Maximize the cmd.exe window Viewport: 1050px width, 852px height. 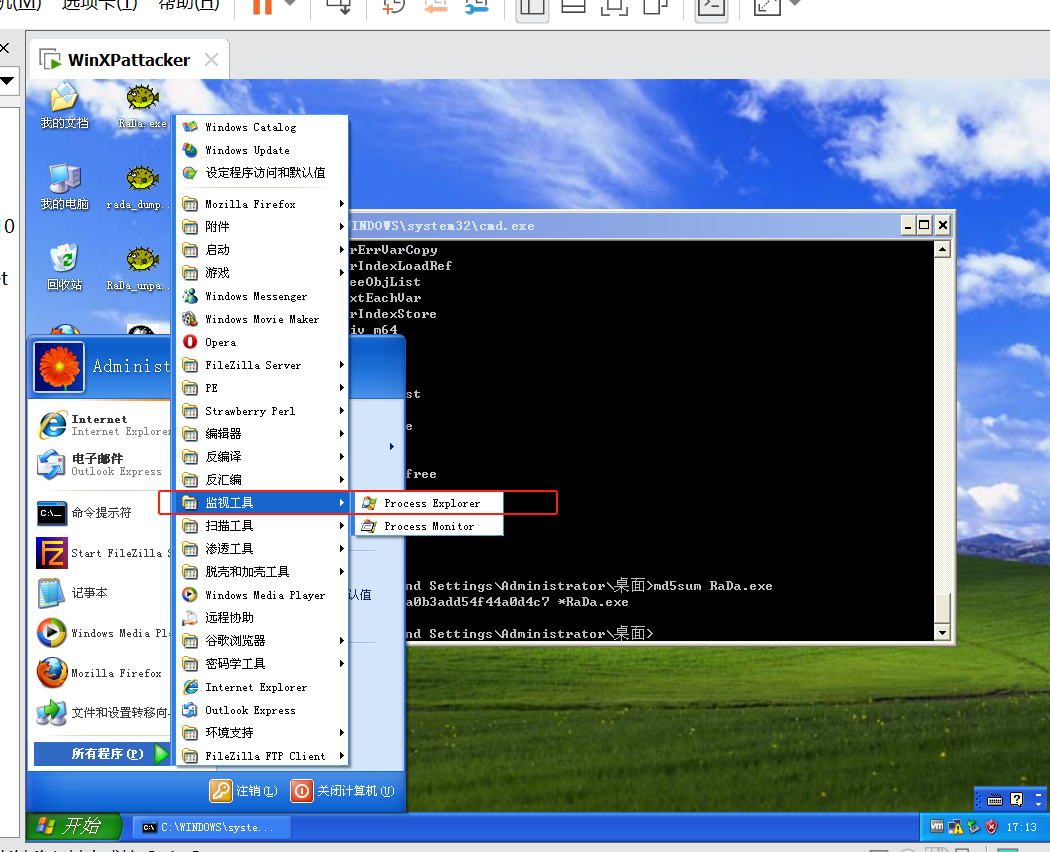point(924,226)
